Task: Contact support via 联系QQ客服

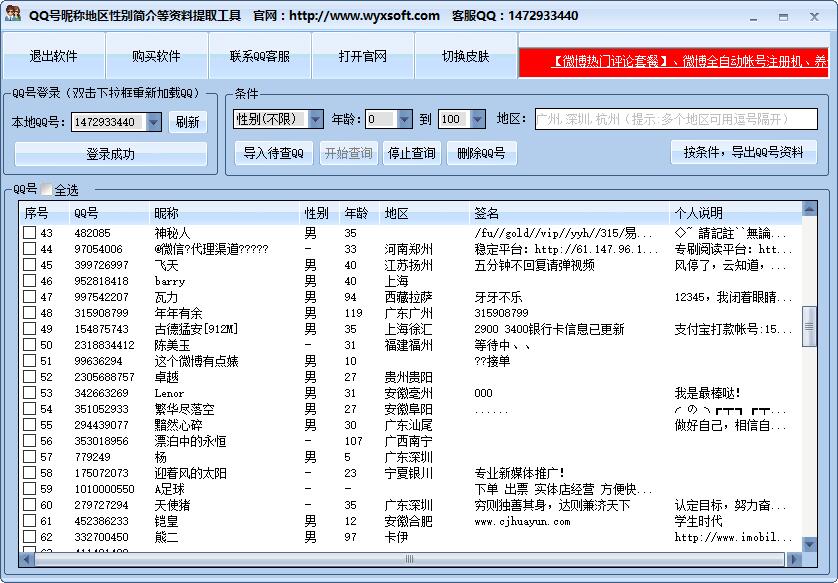Action: (x=260, y=56)
